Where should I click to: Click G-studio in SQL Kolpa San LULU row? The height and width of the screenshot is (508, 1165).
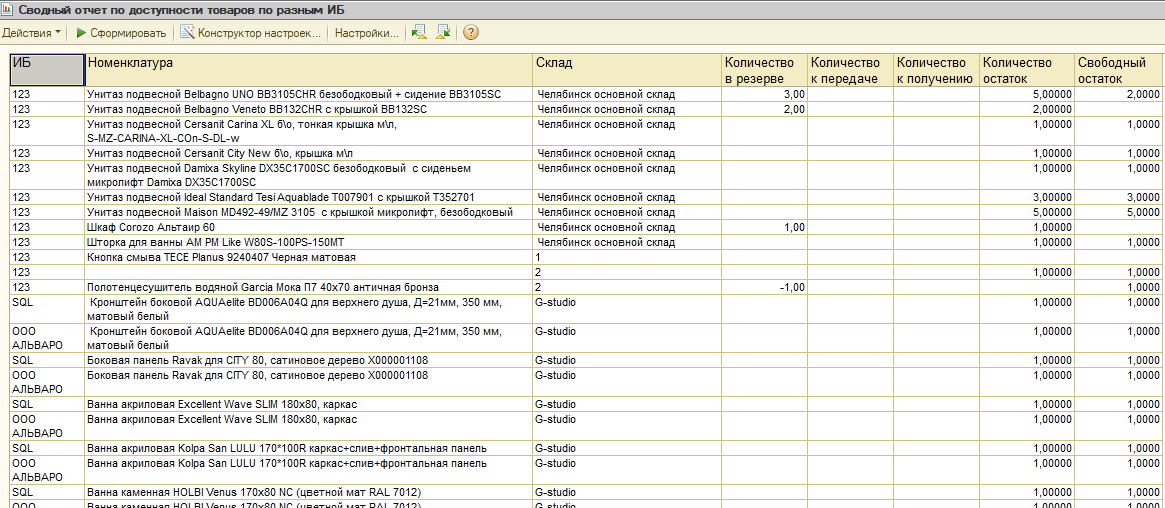tap(627, 449)
